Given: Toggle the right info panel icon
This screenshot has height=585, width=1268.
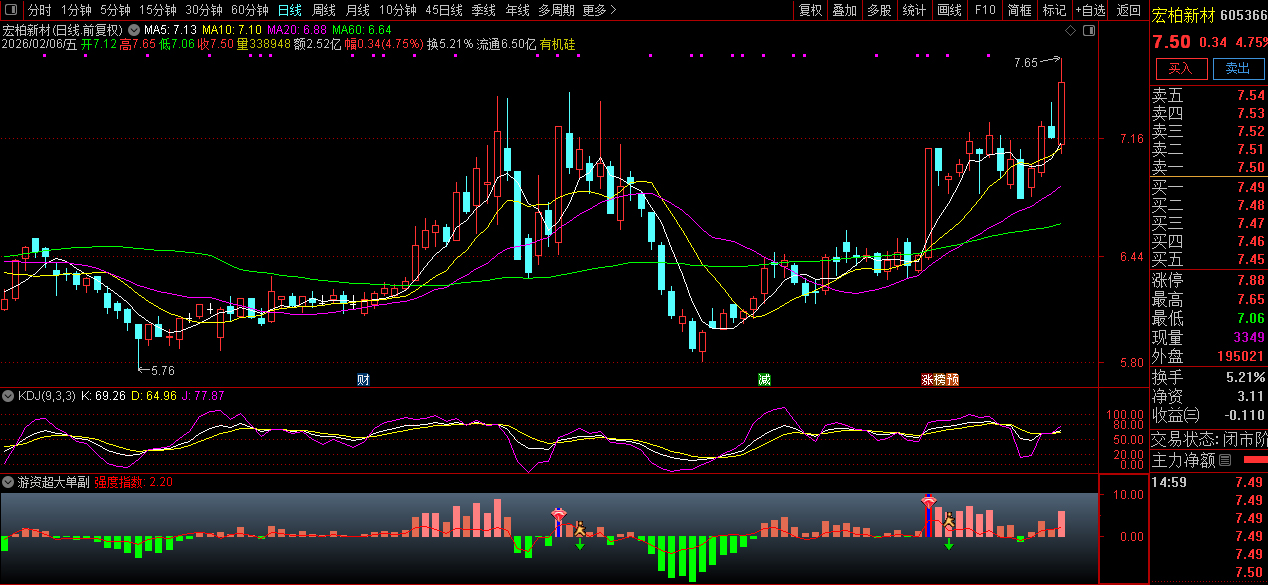Looking at the screenshot, I should tap(1090, 31).
